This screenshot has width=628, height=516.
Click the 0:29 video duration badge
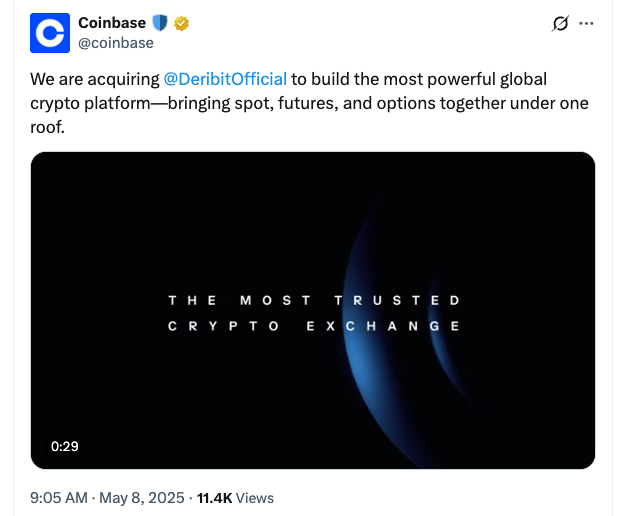(64, 446)
